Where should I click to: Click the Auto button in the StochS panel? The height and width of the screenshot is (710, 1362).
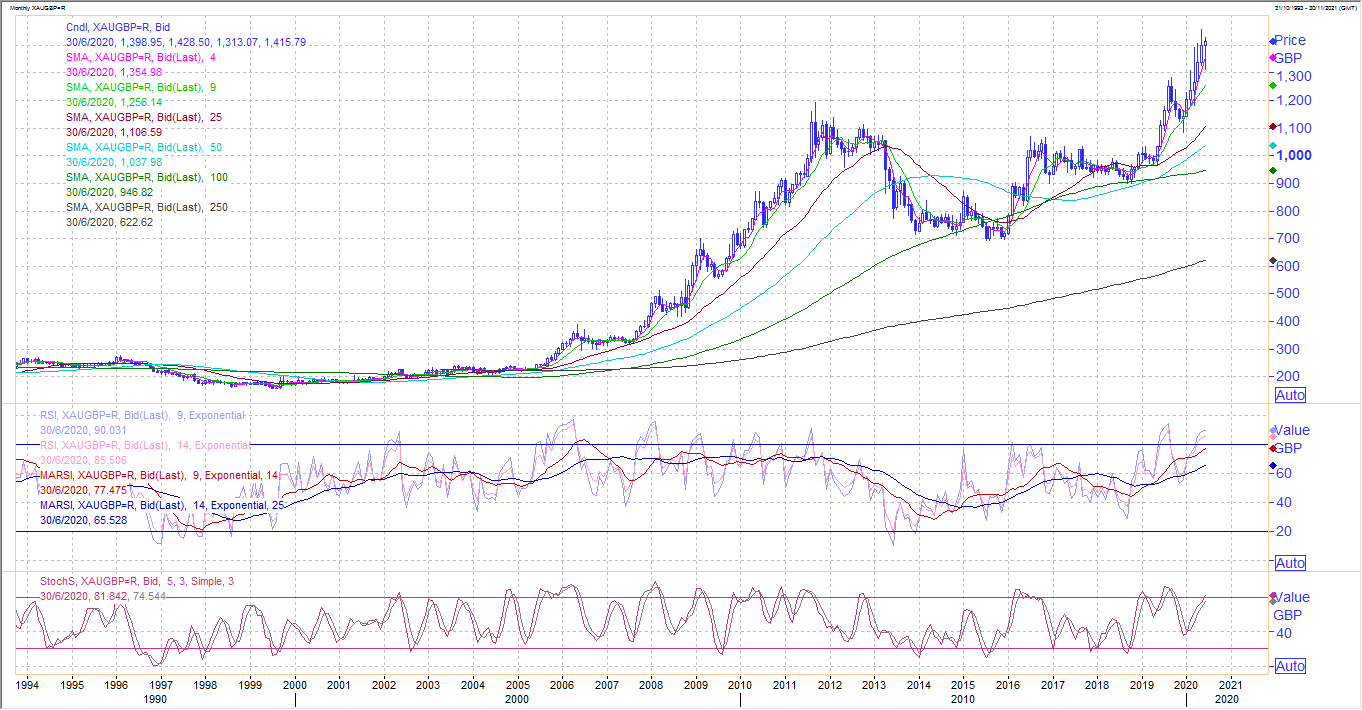coord(1290,666)
